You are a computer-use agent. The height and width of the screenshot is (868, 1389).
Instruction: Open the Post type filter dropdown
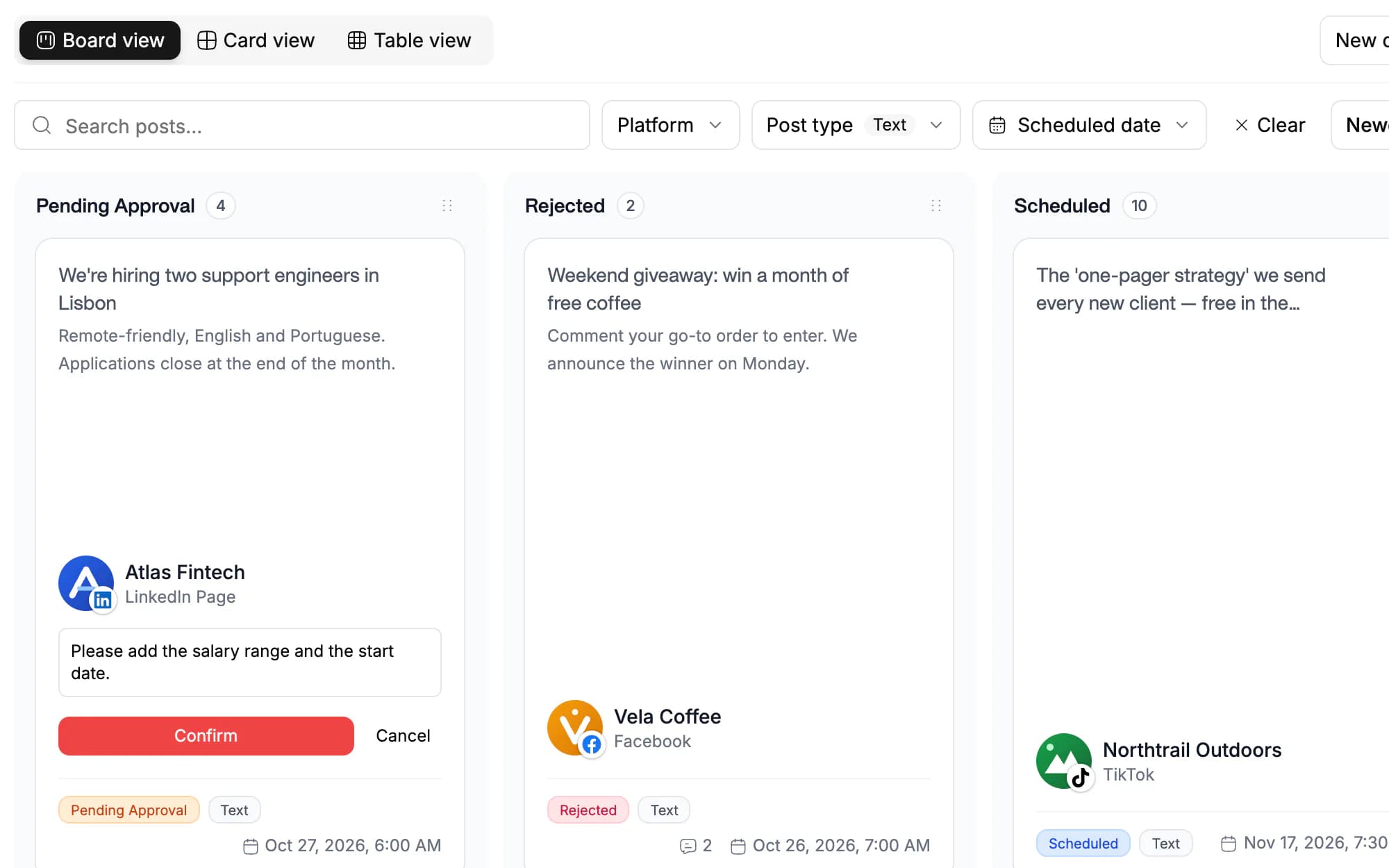point(856,125)
